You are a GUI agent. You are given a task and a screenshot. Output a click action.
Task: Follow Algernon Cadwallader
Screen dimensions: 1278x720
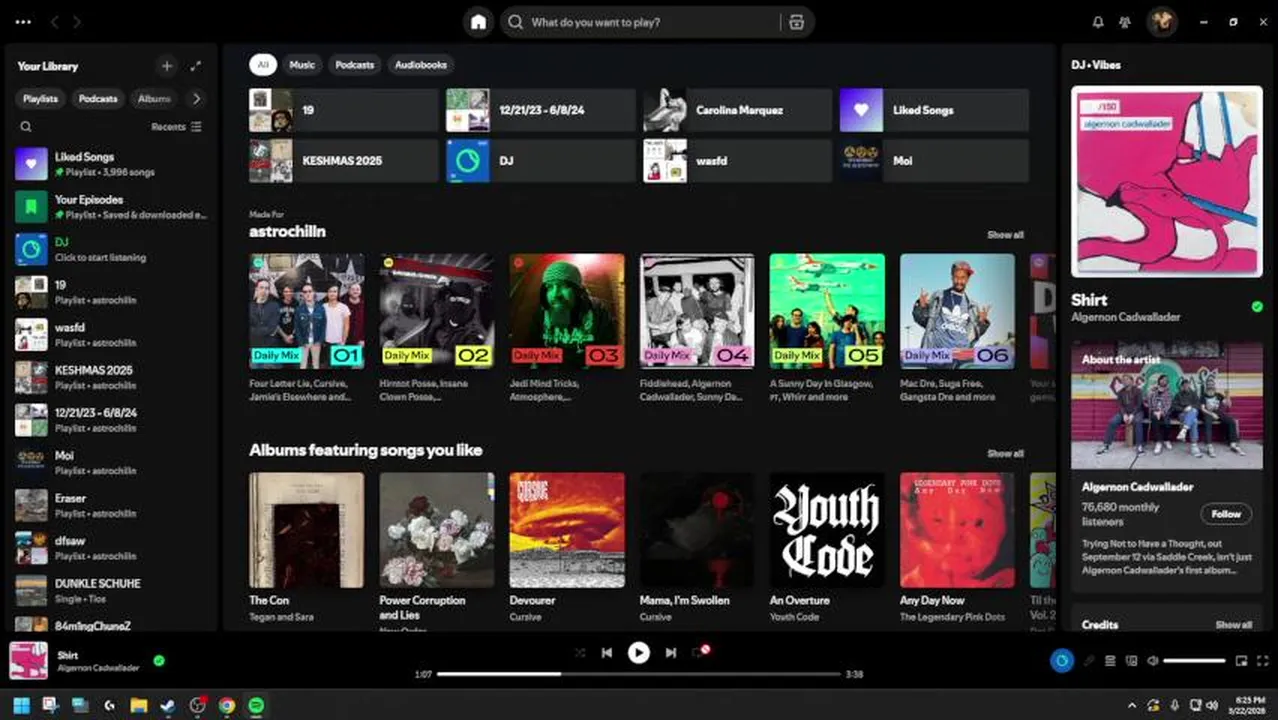coord(1226,514)
